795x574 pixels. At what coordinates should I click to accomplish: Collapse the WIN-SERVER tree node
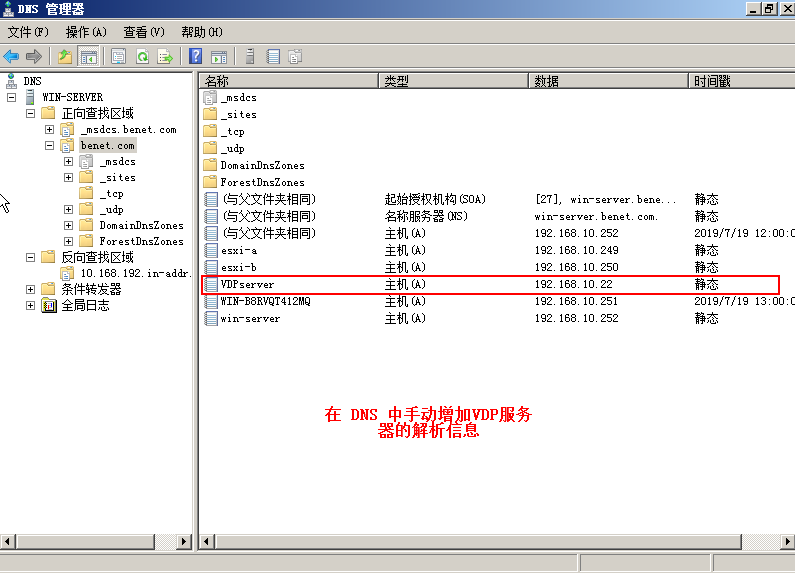pyautogui.click(x=12, y=97)
